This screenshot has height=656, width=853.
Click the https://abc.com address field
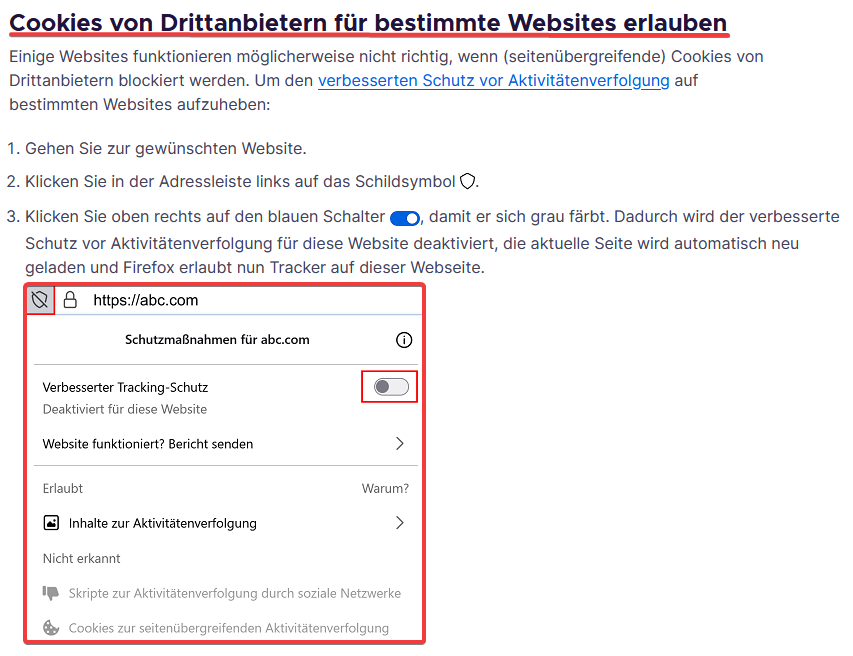pos(145,300)
